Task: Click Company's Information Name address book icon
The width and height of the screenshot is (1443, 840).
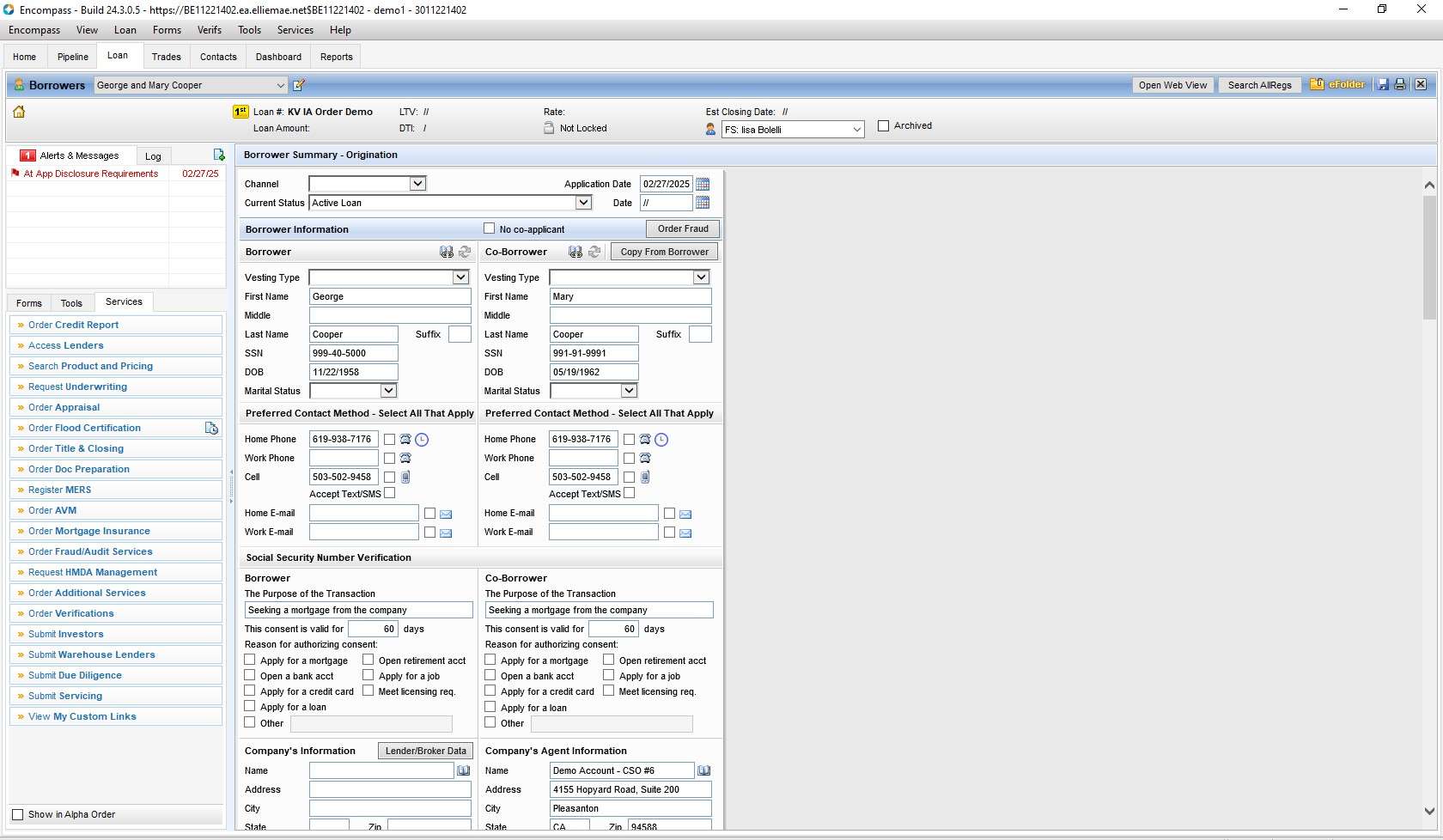Action: [x=463, y=770]
